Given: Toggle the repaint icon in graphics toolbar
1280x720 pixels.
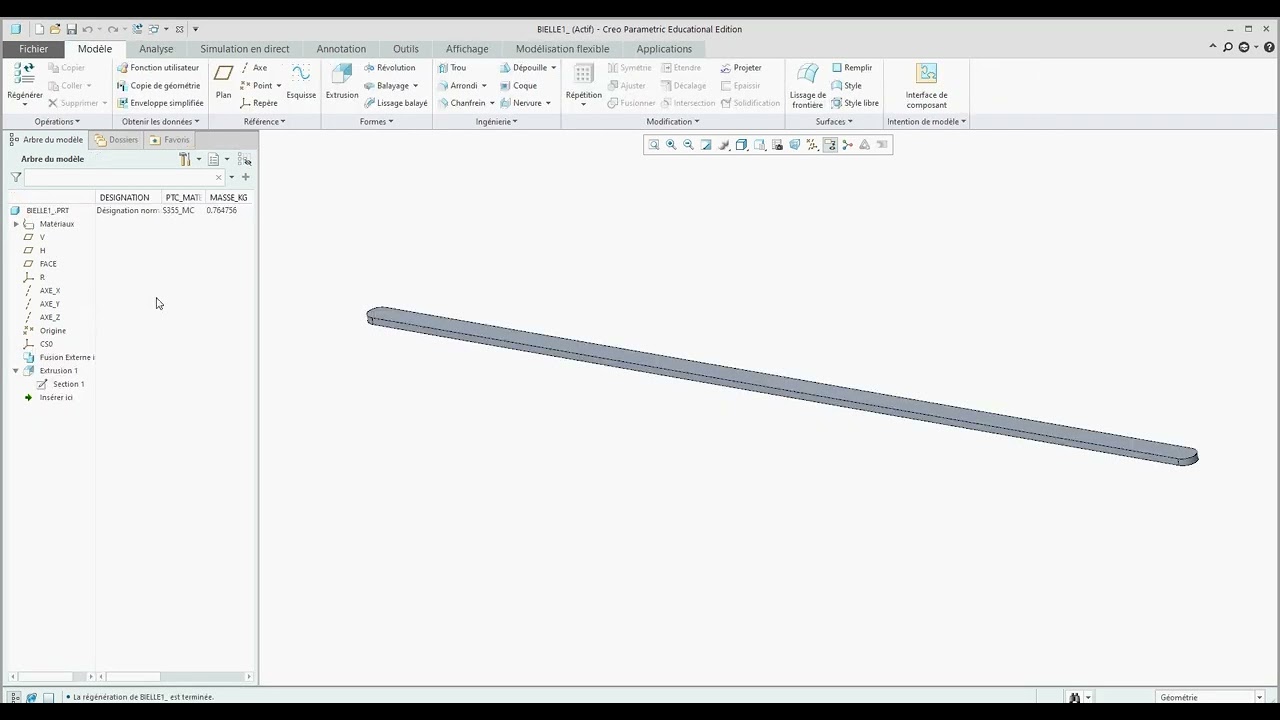Looking at the screenshot, I should (706, 145).
